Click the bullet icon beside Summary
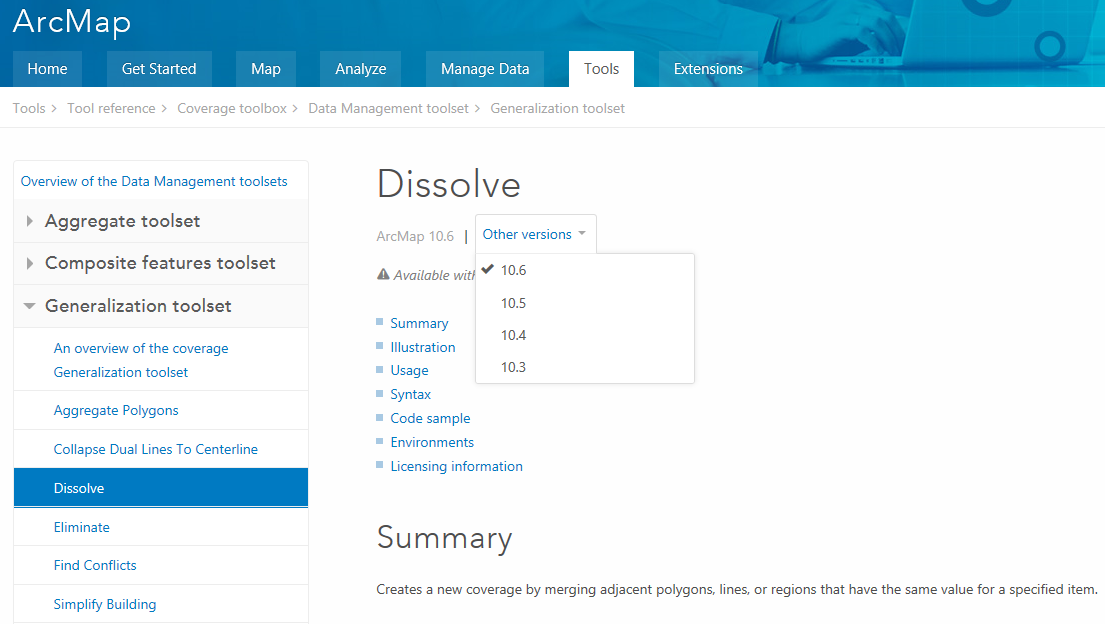The image size is (1105, 624). pos(381,322)
